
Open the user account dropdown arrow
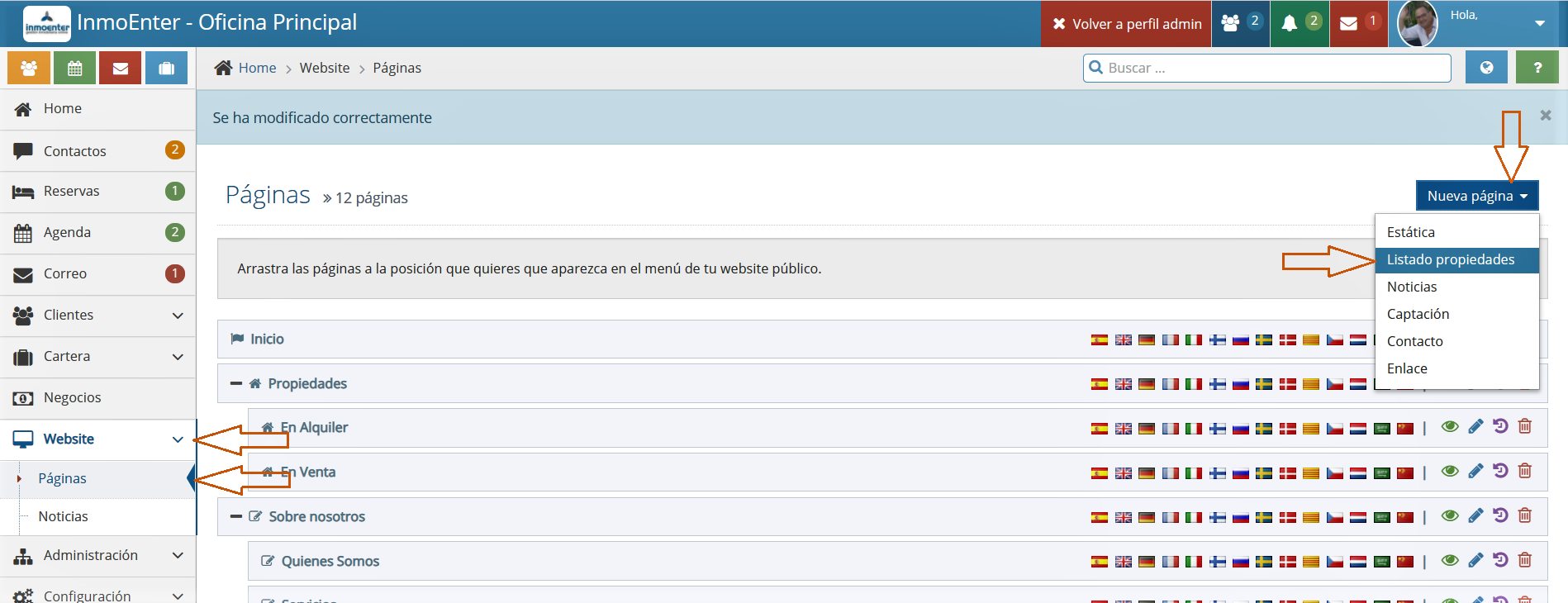pyautogui.click(x=1540, y=23)
